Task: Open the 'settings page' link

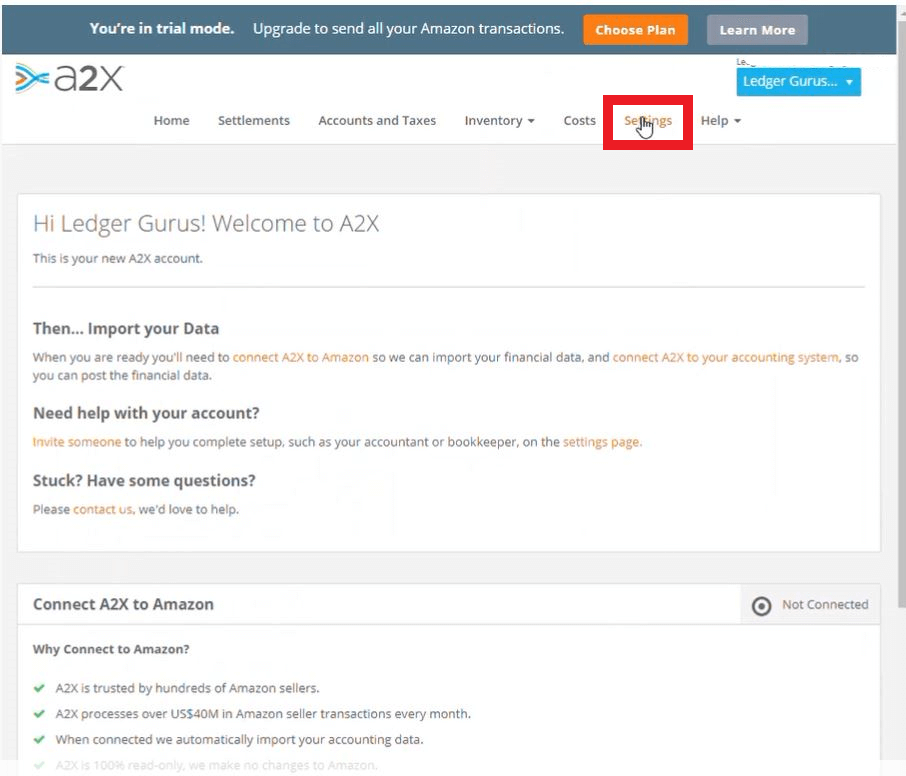Action: pos(602,442)
